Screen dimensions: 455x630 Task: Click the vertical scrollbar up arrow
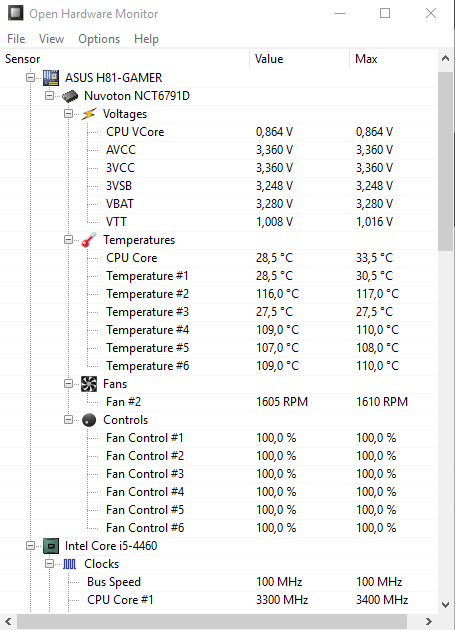[445, 59]
